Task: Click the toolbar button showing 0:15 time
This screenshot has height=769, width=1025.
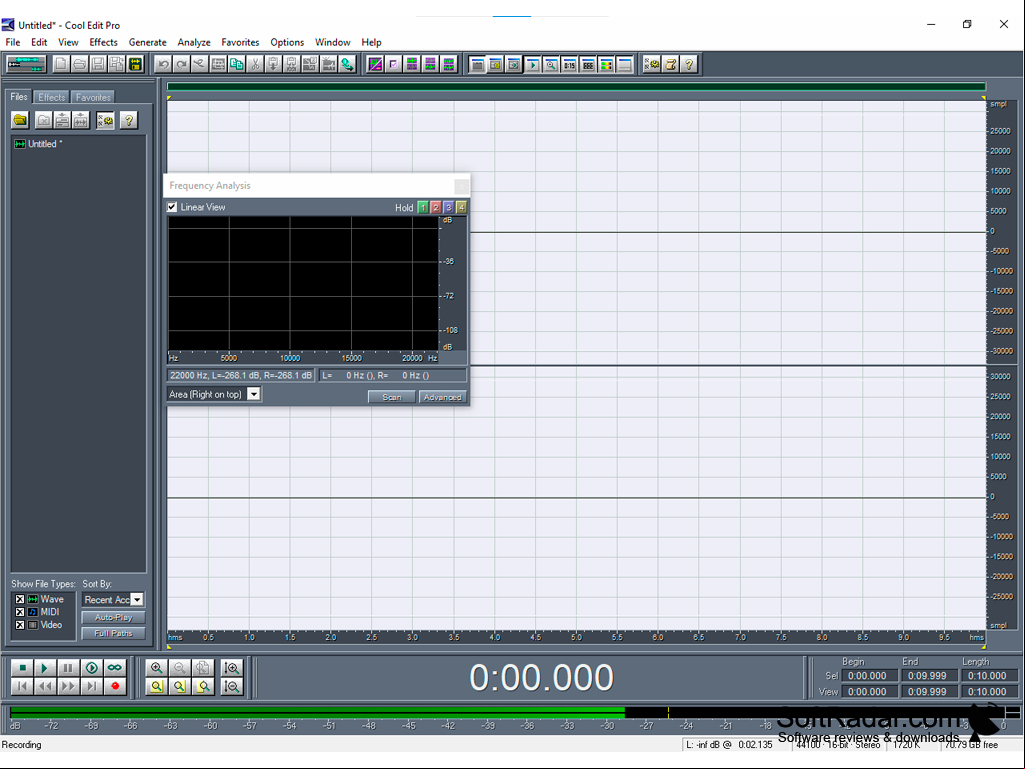Action: pyautogui.click(x=569, y=64)
